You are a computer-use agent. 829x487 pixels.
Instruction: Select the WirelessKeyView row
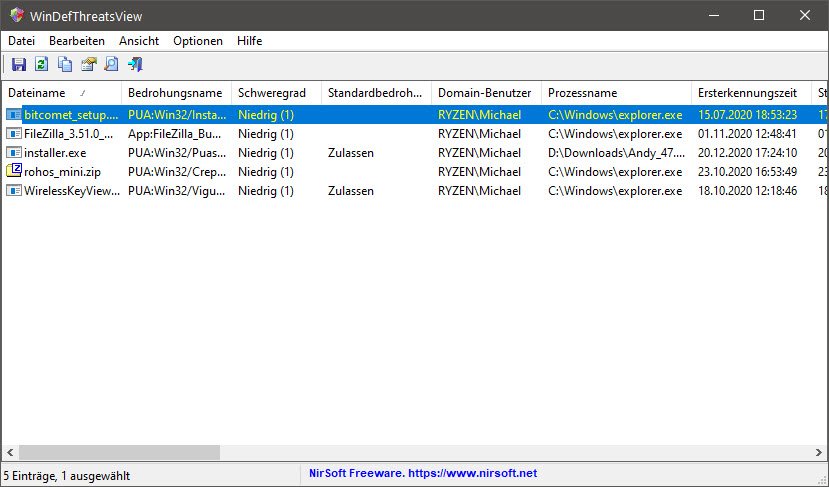point(61,190)
